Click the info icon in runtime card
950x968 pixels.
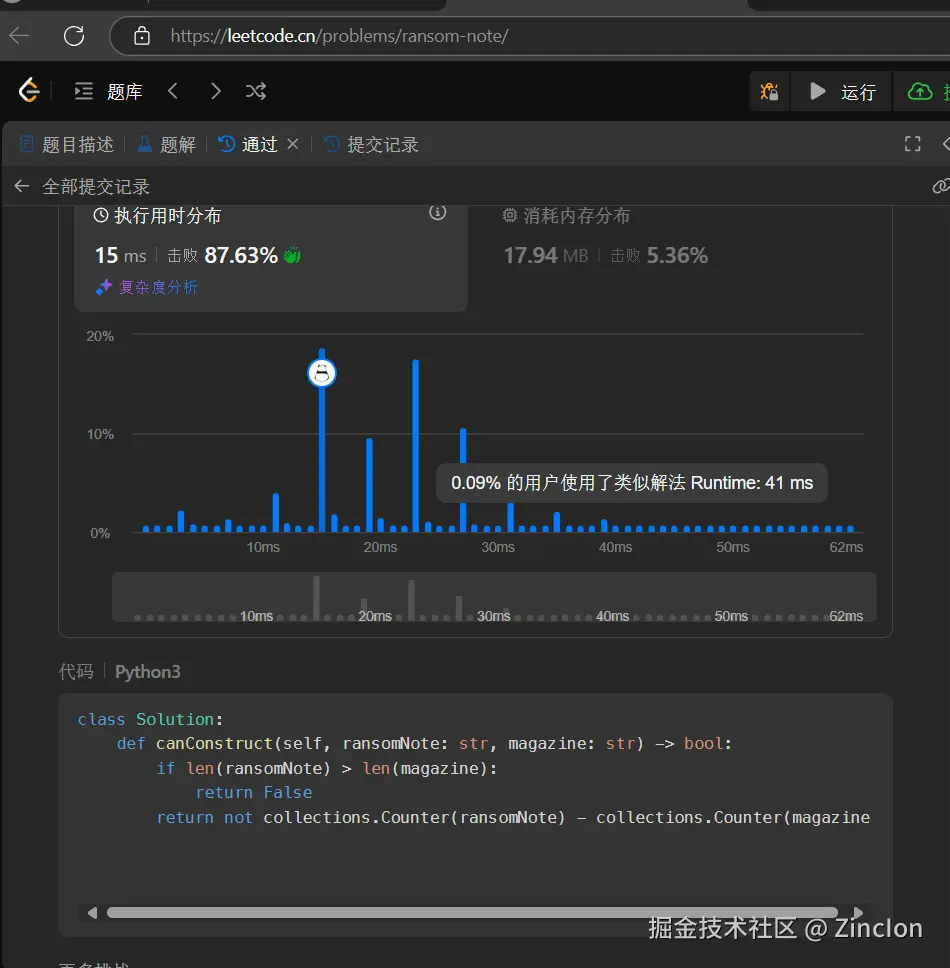(438, 213)
